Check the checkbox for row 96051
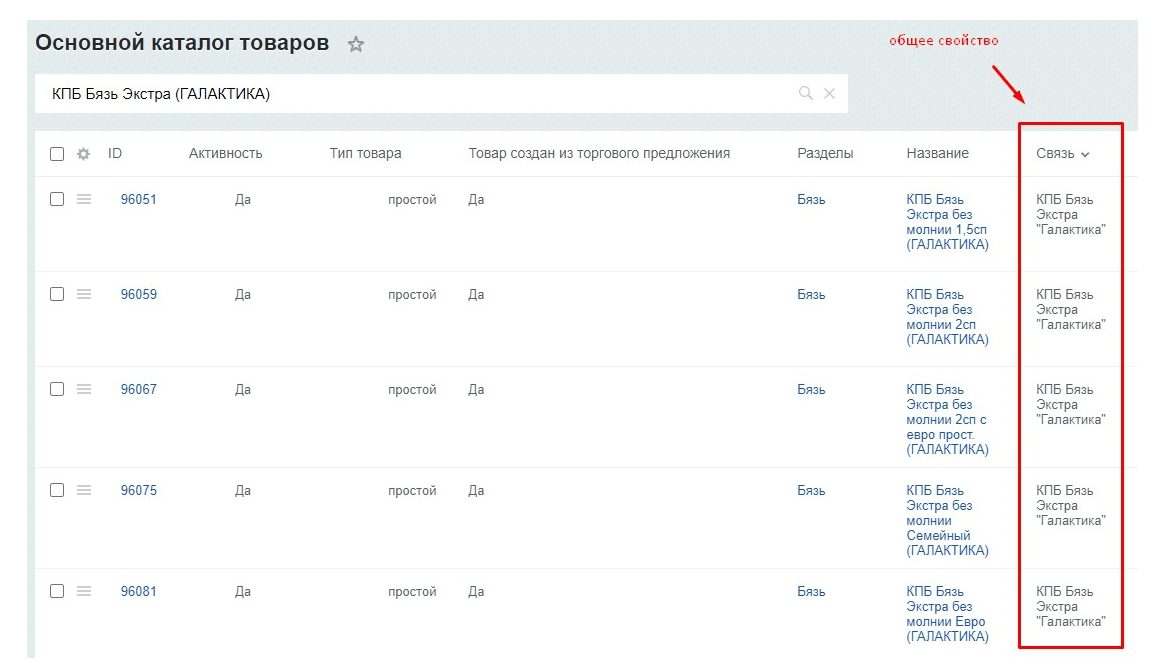1169x672 pixels. [x=57, y=199]
